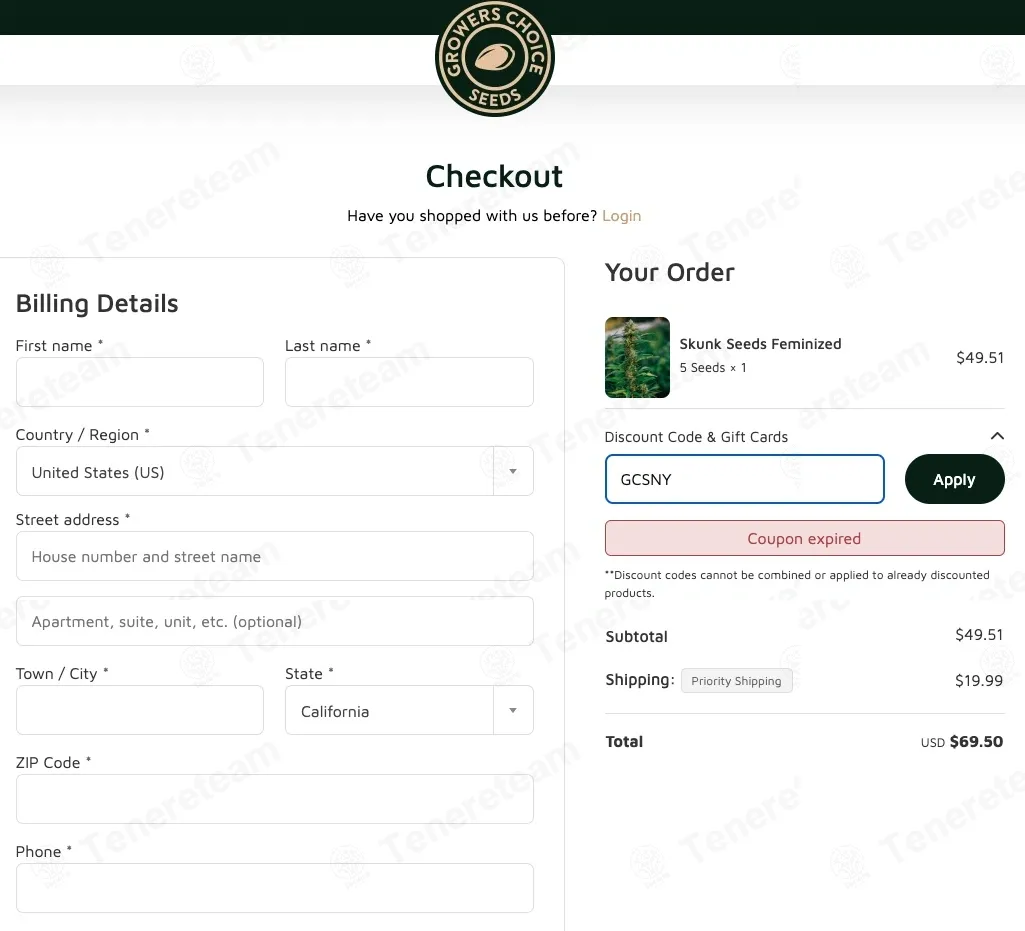Click the Priority Shipping label
The height and width of the screenshot is (931, 1025).
pos(736,681)
